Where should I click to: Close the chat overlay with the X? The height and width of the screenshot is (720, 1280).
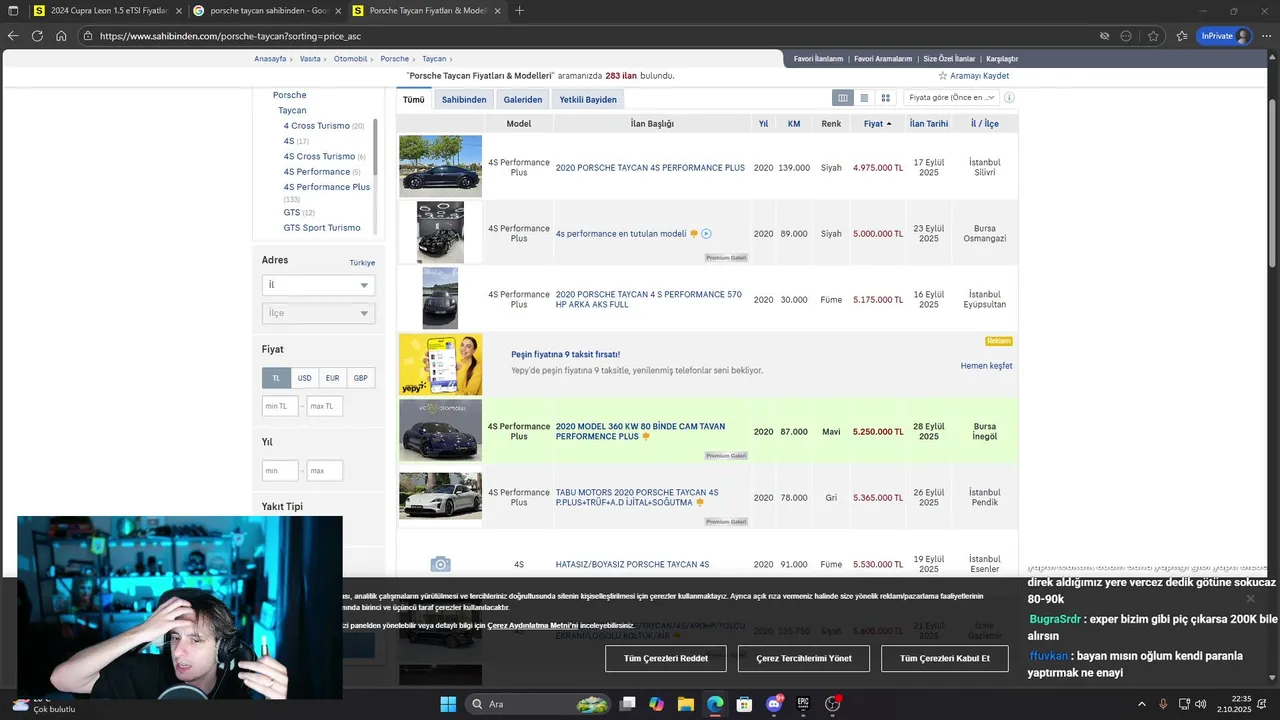1250,598
